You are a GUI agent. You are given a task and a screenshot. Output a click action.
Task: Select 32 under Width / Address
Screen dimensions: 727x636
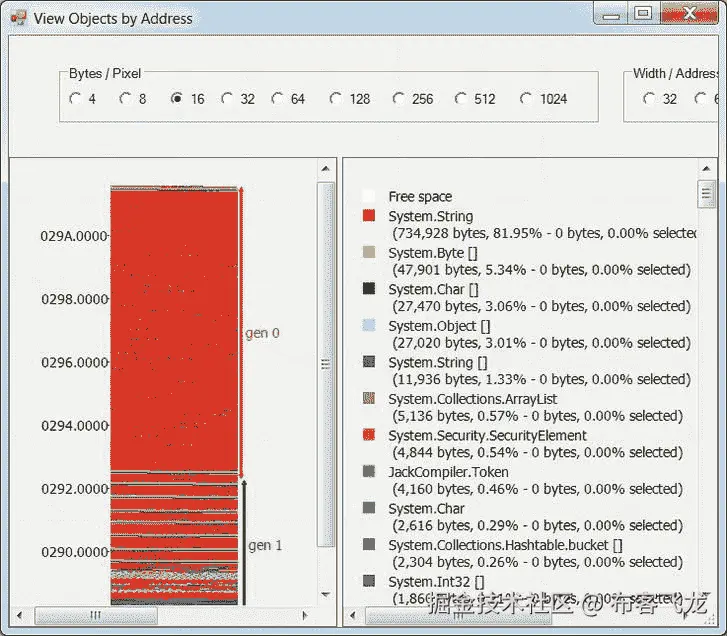click(x=650, y=98)
